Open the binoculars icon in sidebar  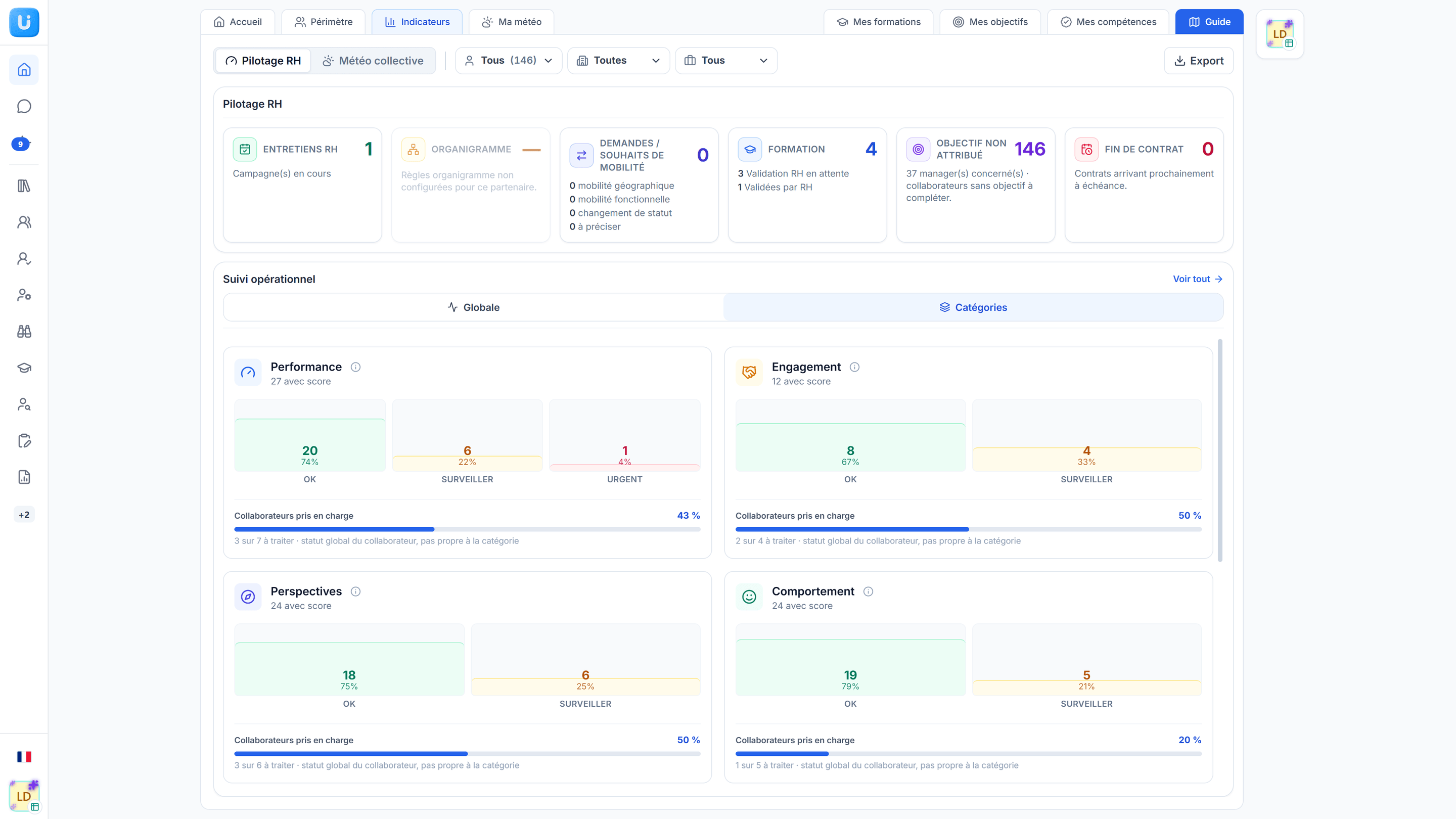(24, 331)
